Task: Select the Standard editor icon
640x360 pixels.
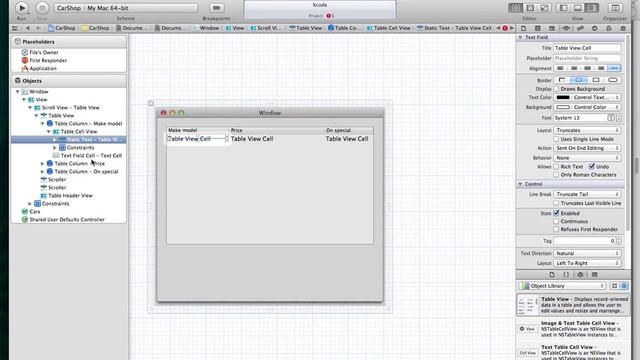Action: coord(516,8)
